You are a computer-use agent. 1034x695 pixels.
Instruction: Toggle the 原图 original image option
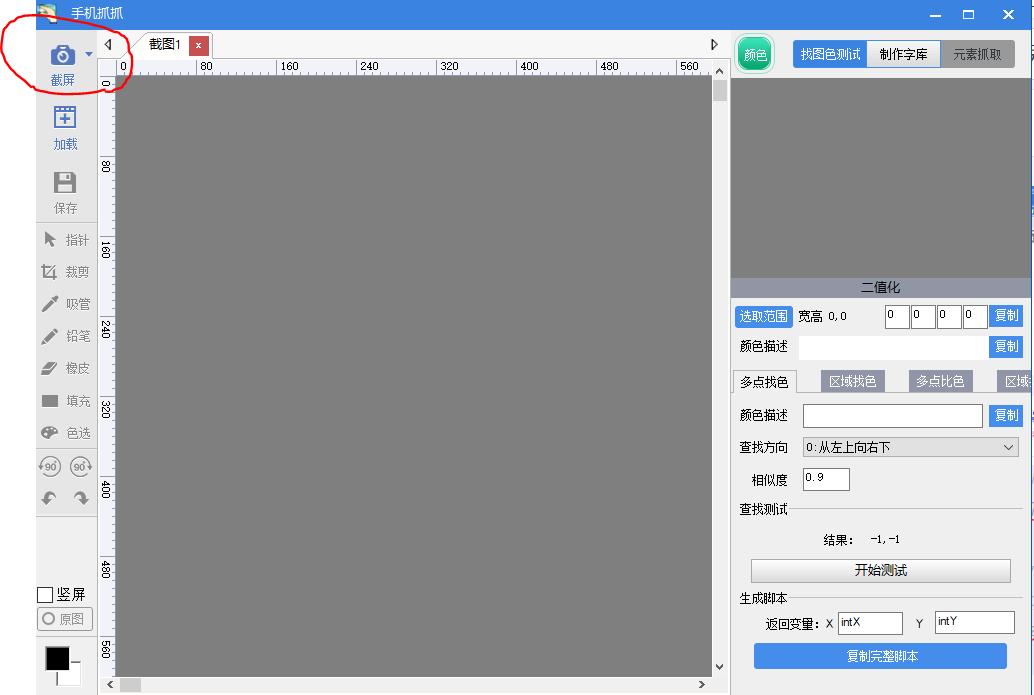tap(65, 619)
